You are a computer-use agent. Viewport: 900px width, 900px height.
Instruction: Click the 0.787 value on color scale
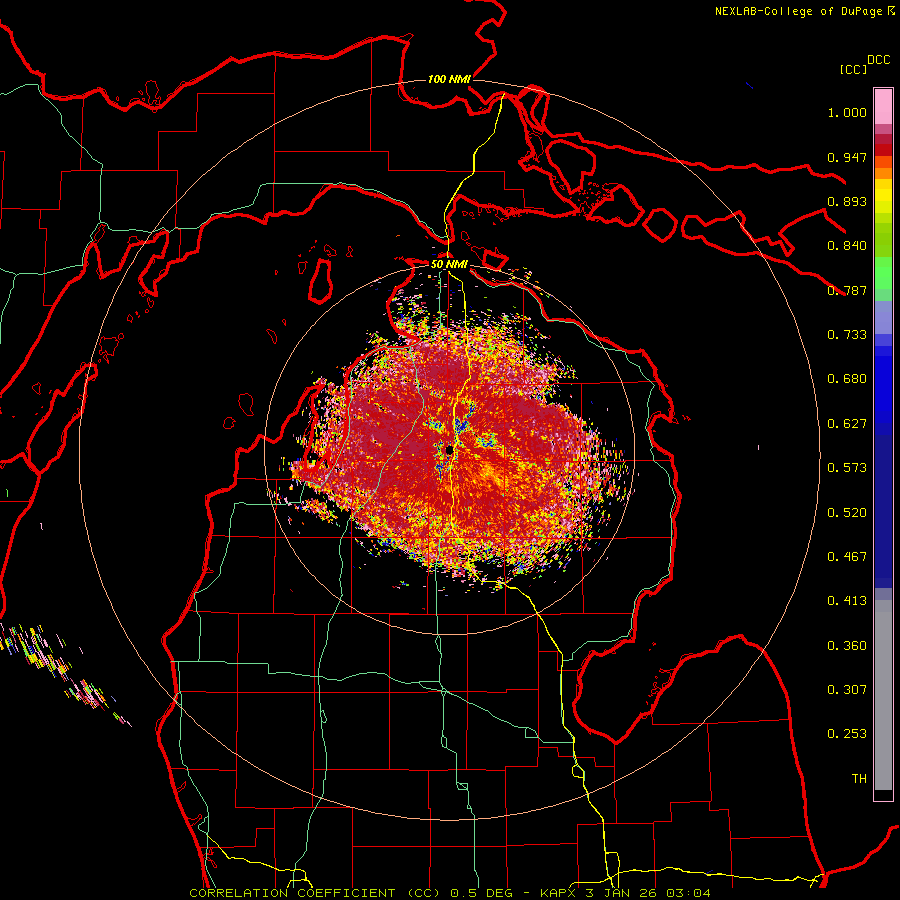[x=847, y=290]
